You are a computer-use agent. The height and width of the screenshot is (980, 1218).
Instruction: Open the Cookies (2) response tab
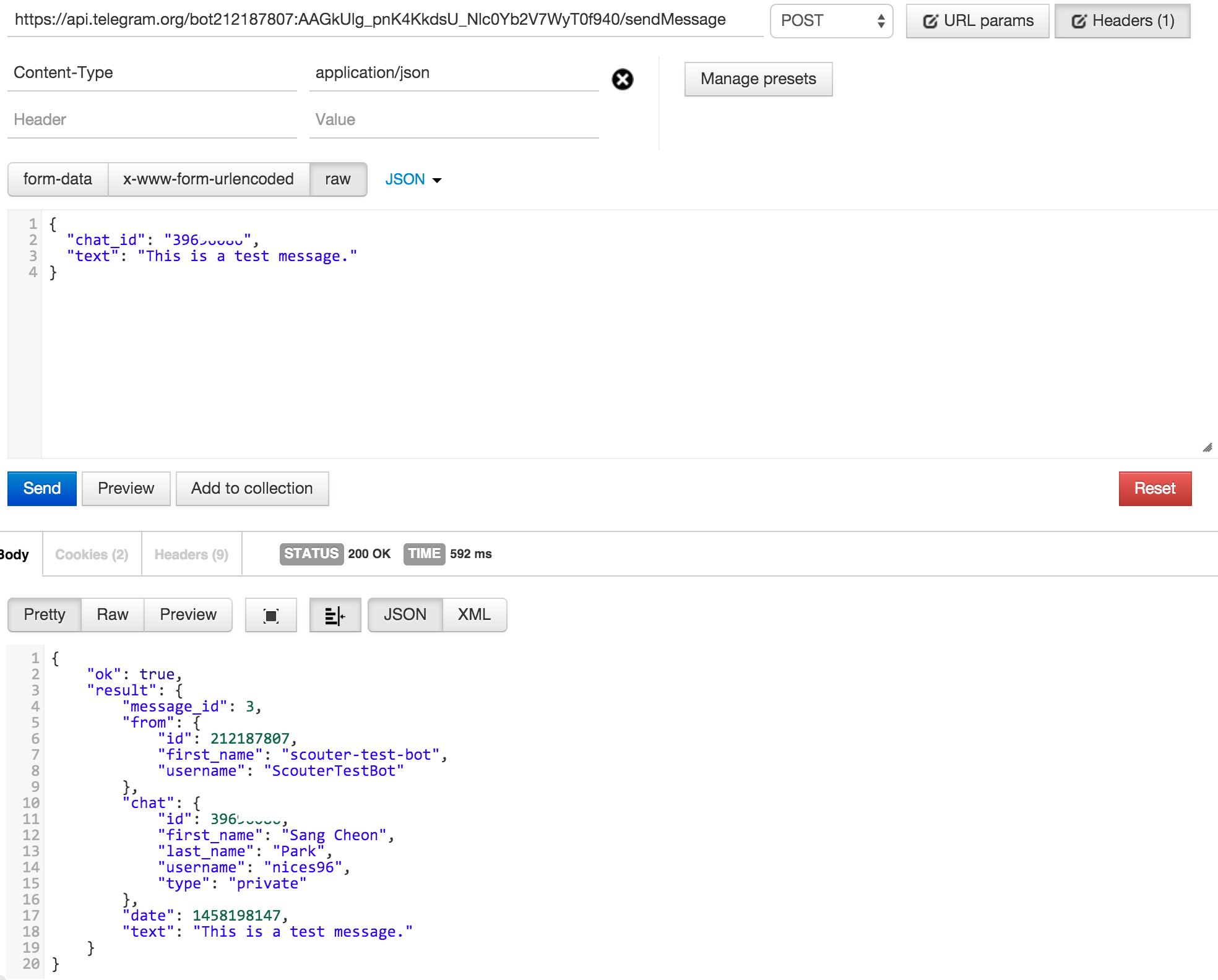coord(92,554)
